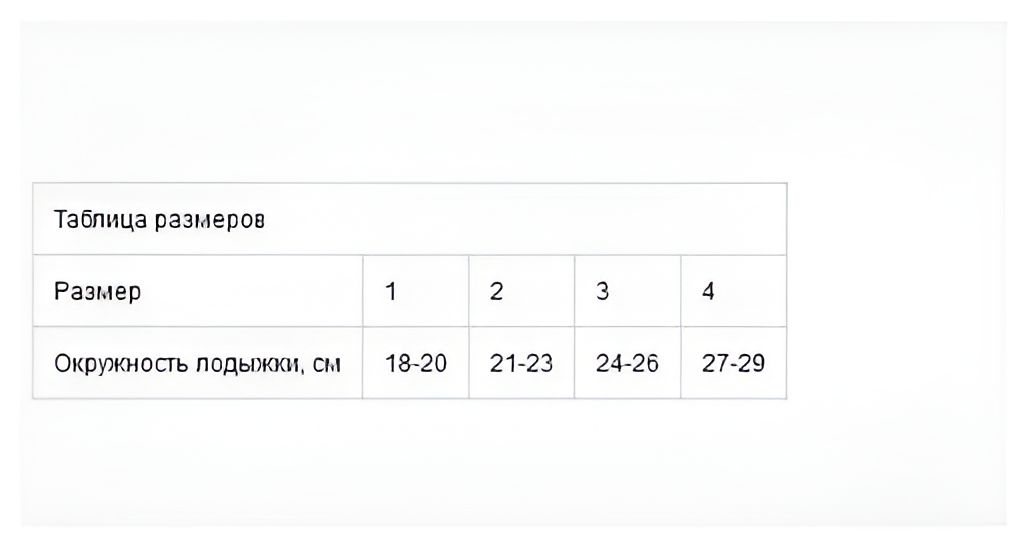Select the size 2 column header
This screenshot has width=1028, height=546.
[x=496, y=292]
